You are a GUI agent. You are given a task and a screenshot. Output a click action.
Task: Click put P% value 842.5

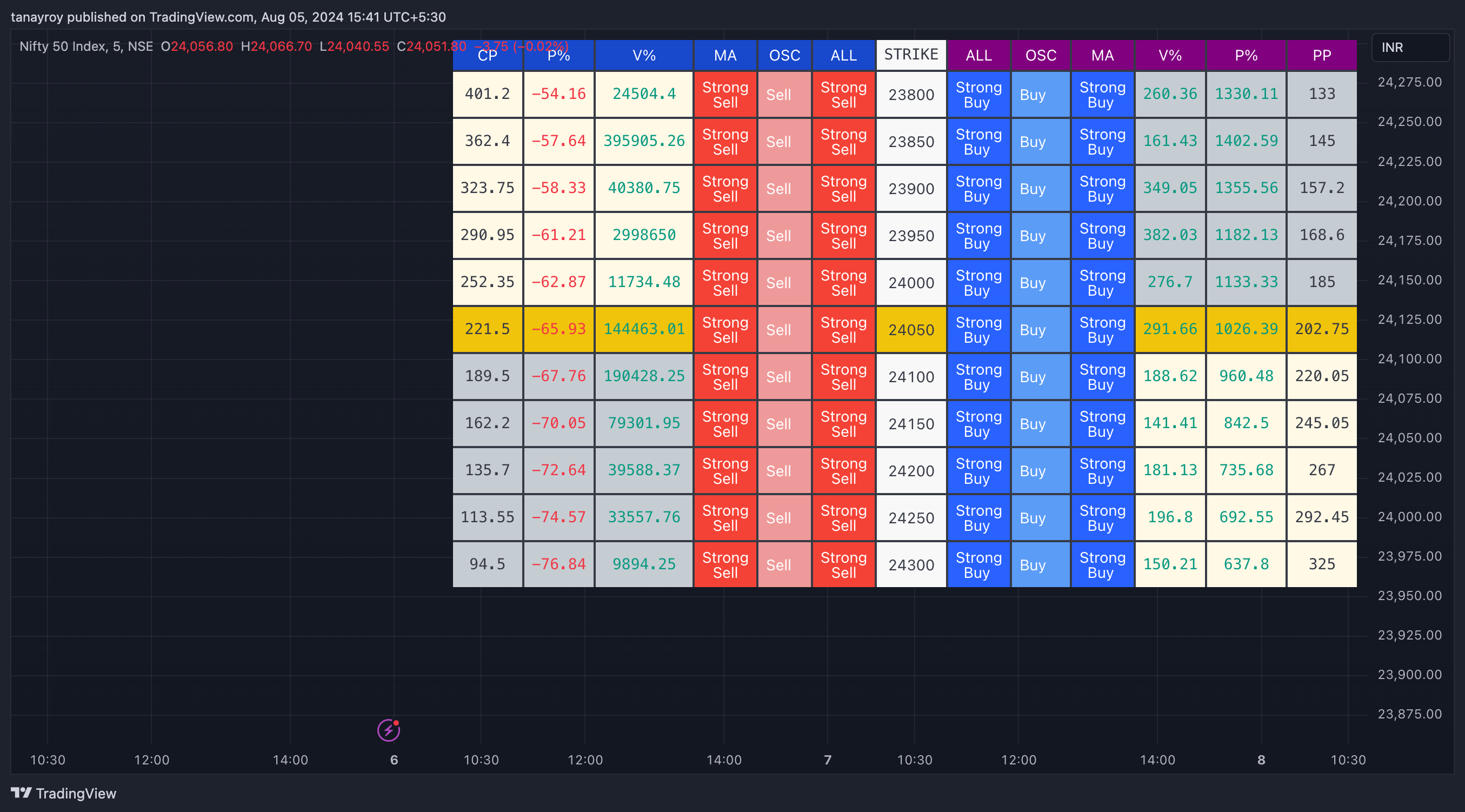point(1246,424)
